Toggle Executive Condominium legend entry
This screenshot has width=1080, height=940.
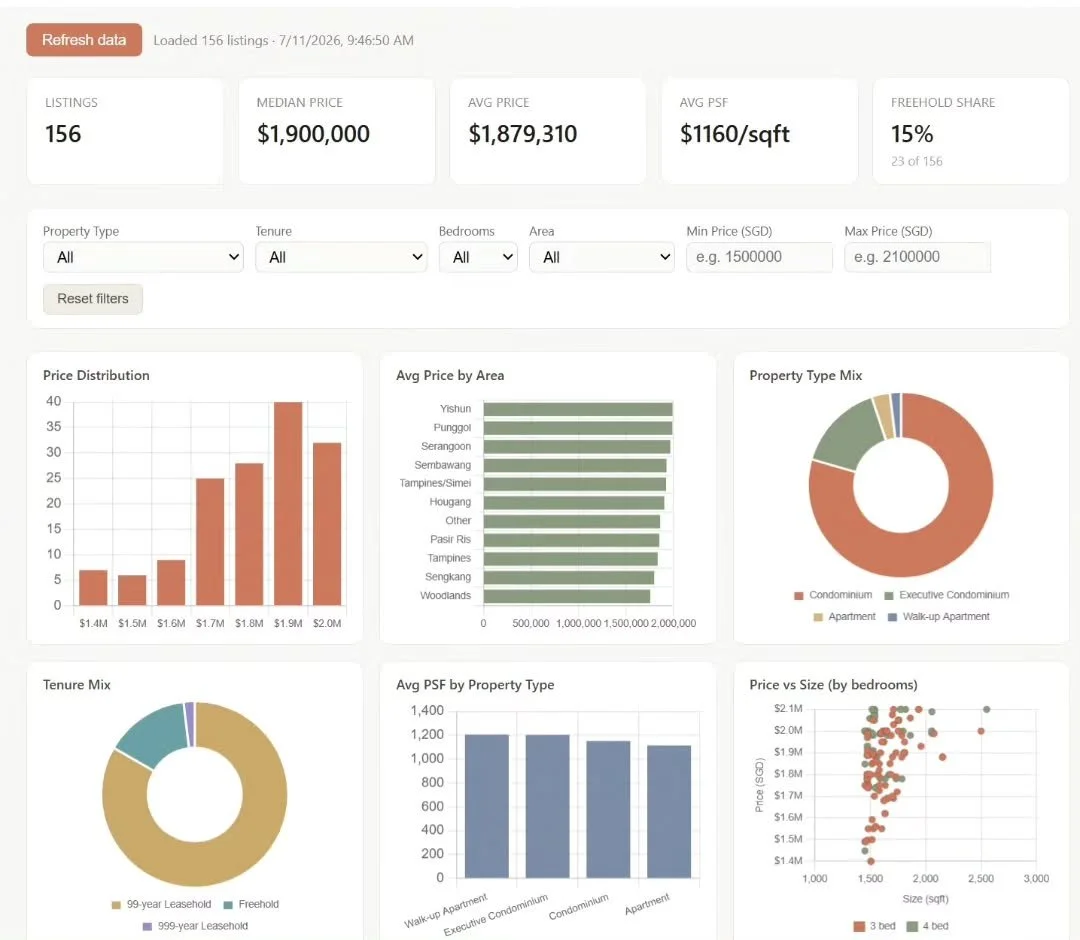pyautogui.click(x=946, y=595)
